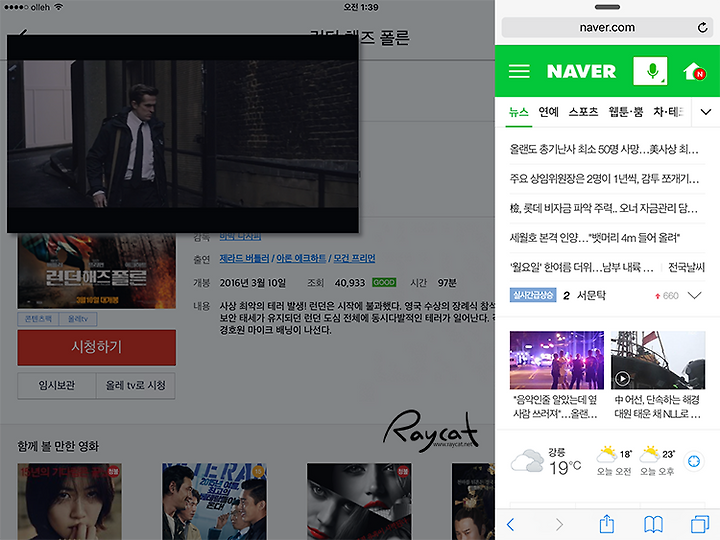
Task: Tap the status bar clock 오전 1:39
Action: pos(361,7)
